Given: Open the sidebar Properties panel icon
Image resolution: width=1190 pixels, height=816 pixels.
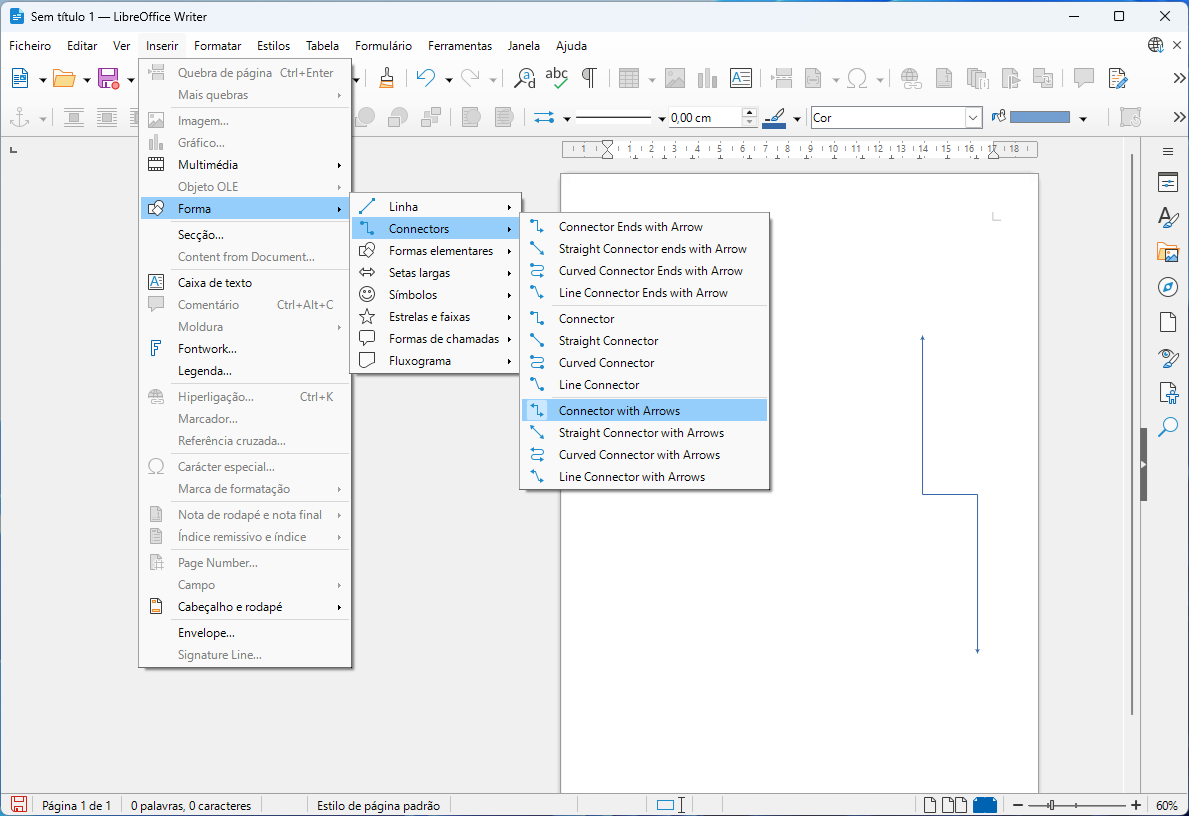Looking at the screenshot, I should (1168, 182).
